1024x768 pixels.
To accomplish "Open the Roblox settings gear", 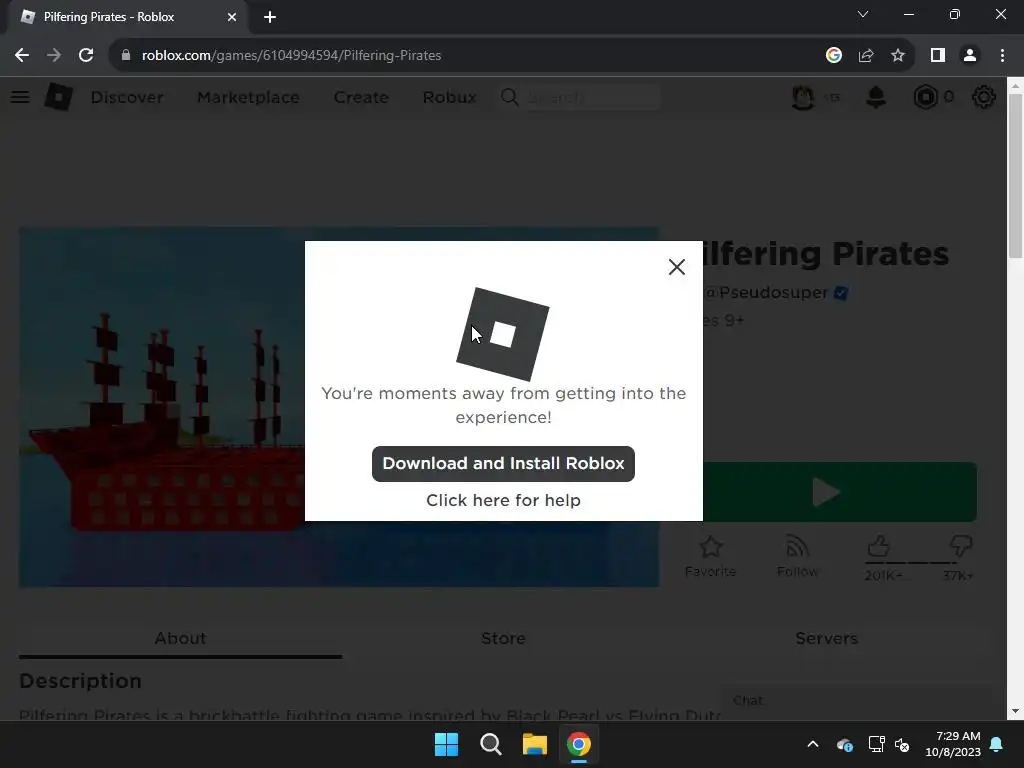I will (x=984, y=97).
